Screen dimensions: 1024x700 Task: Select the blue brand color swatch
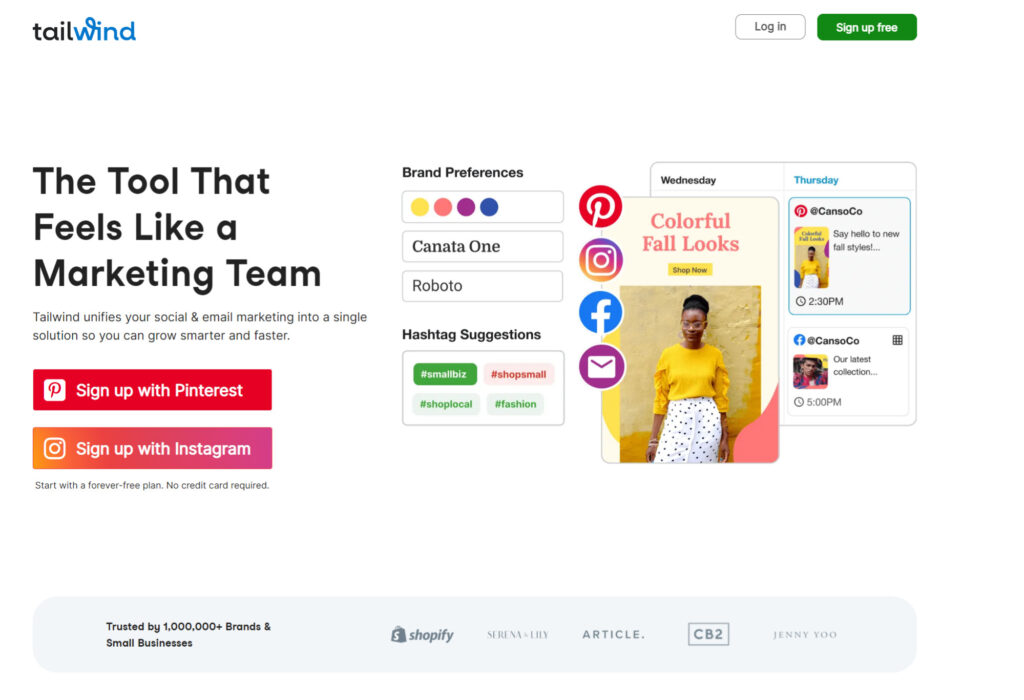489,207
